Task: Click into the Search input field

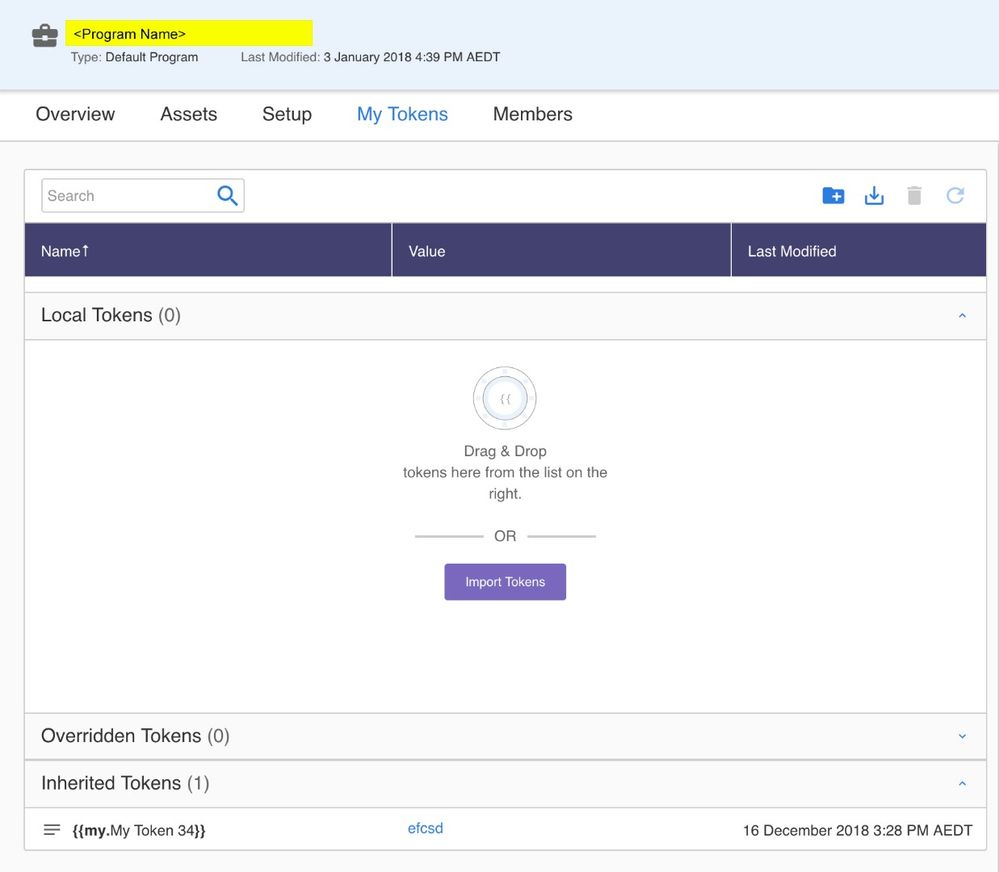Action: click(x=128, y=196)
